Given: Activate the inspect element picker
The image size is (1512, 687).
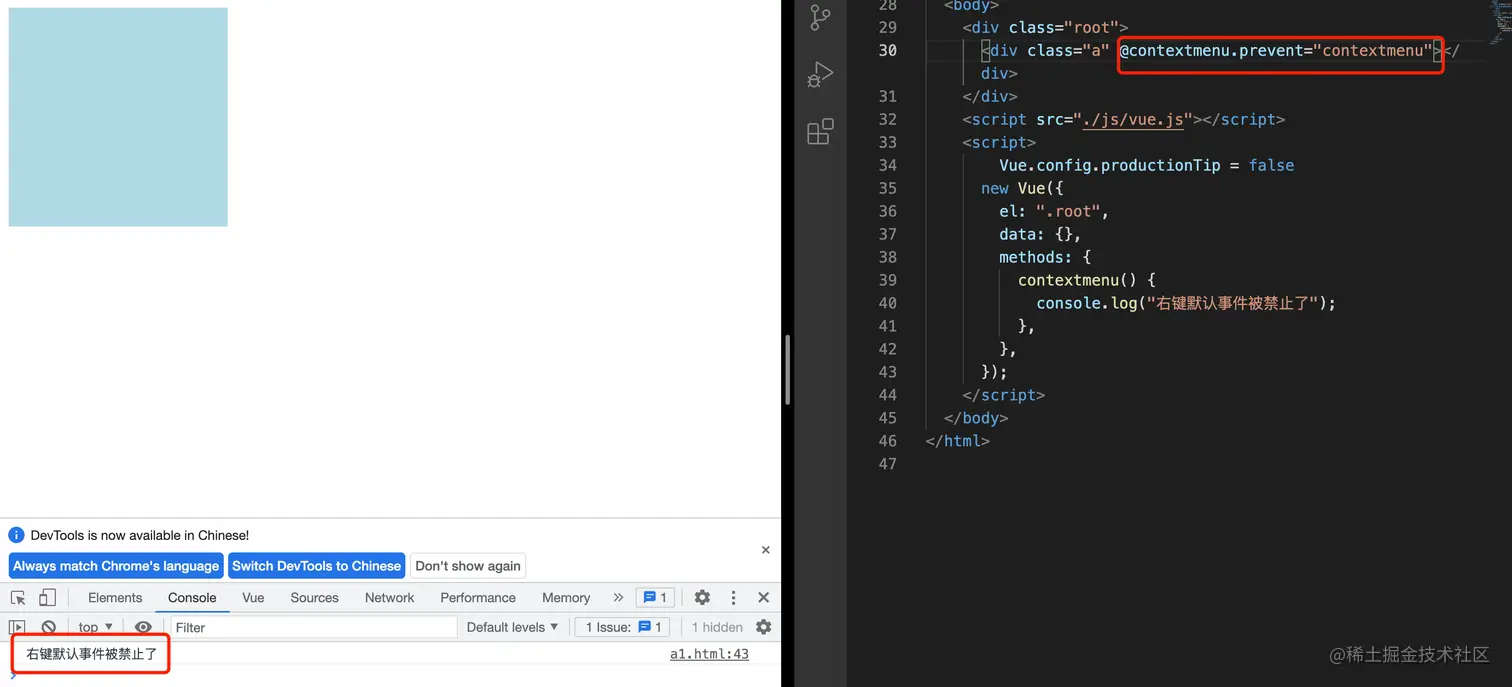Looking at the screenshot, I should pos(18,597).
